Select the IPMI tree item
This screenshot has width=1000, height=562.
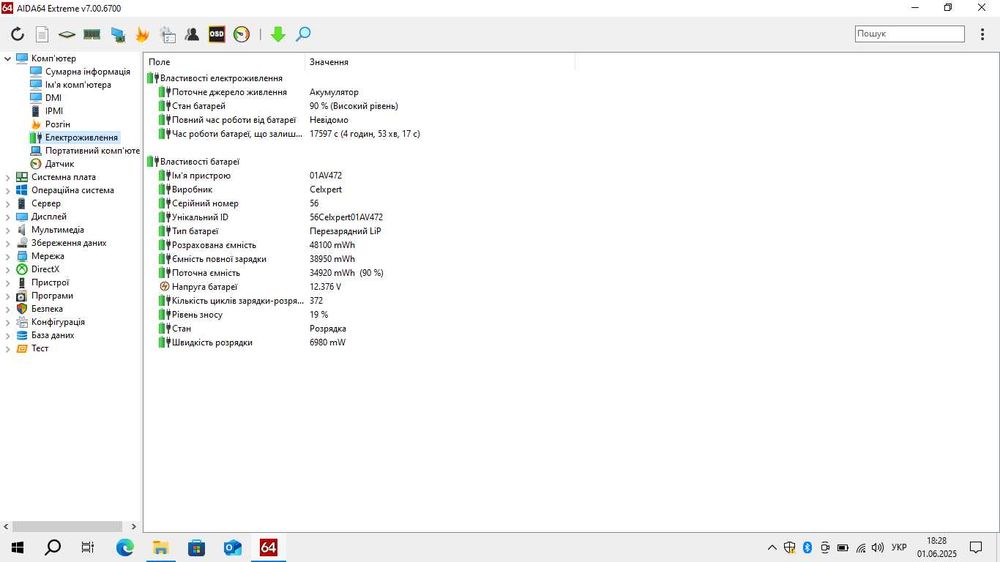tap(54, 111)
